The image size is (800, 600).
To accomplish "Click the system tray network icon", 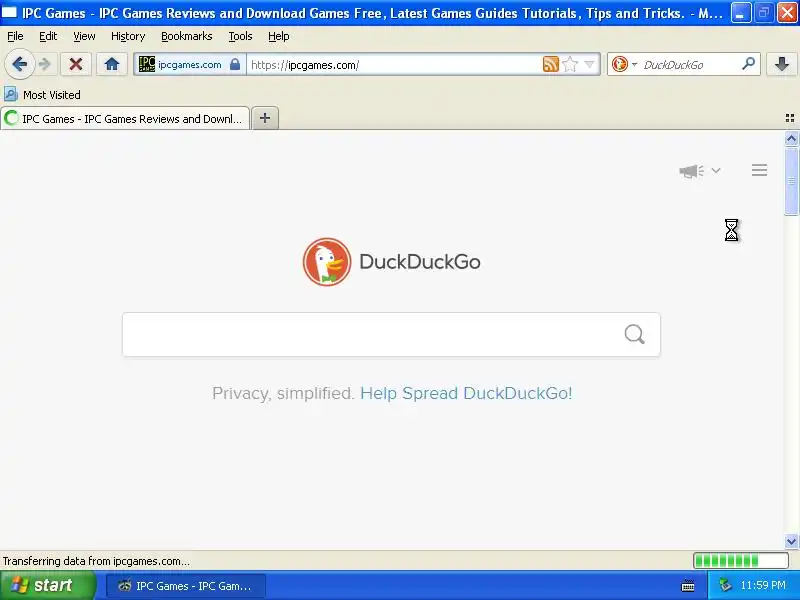I will click(x=725, y=585).
